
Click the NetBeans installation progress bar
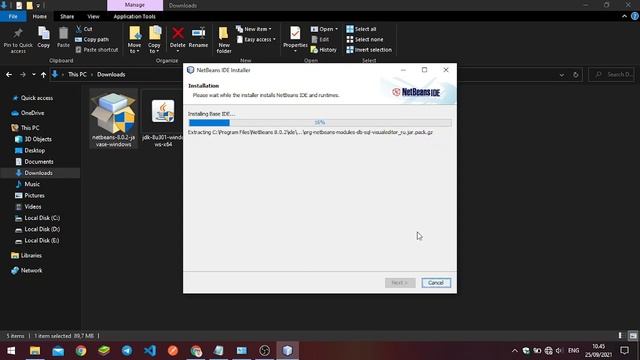click(320, 122)
